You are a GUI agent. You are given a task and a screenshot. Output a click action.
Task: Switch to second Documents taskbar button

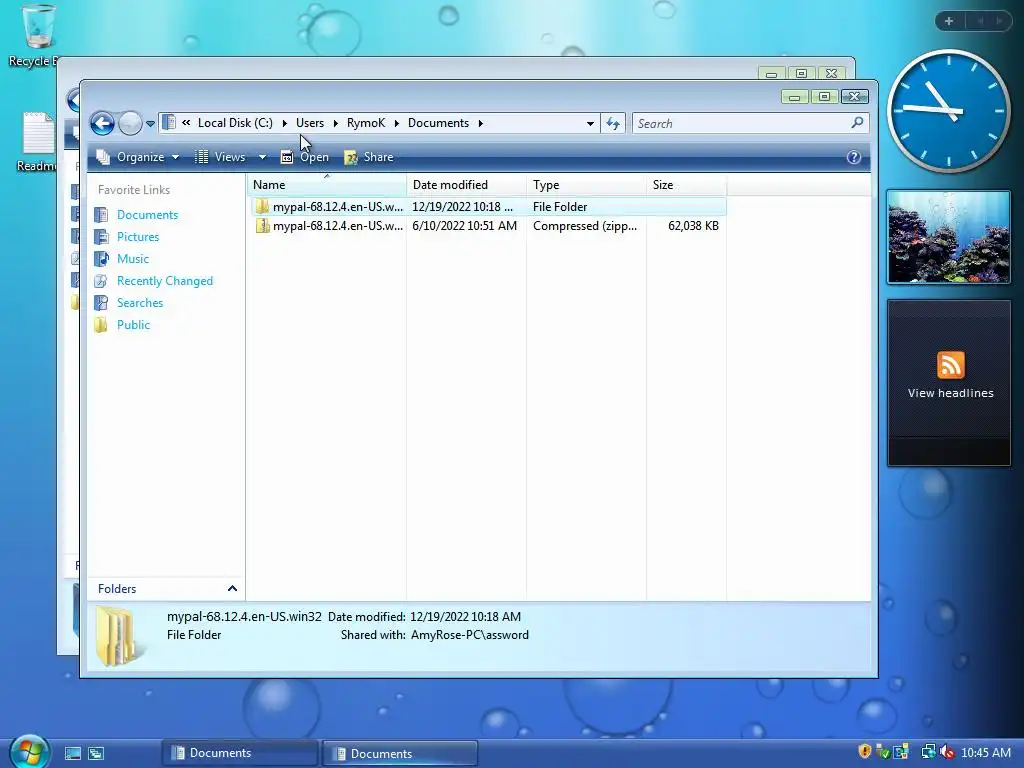point(400,753)
